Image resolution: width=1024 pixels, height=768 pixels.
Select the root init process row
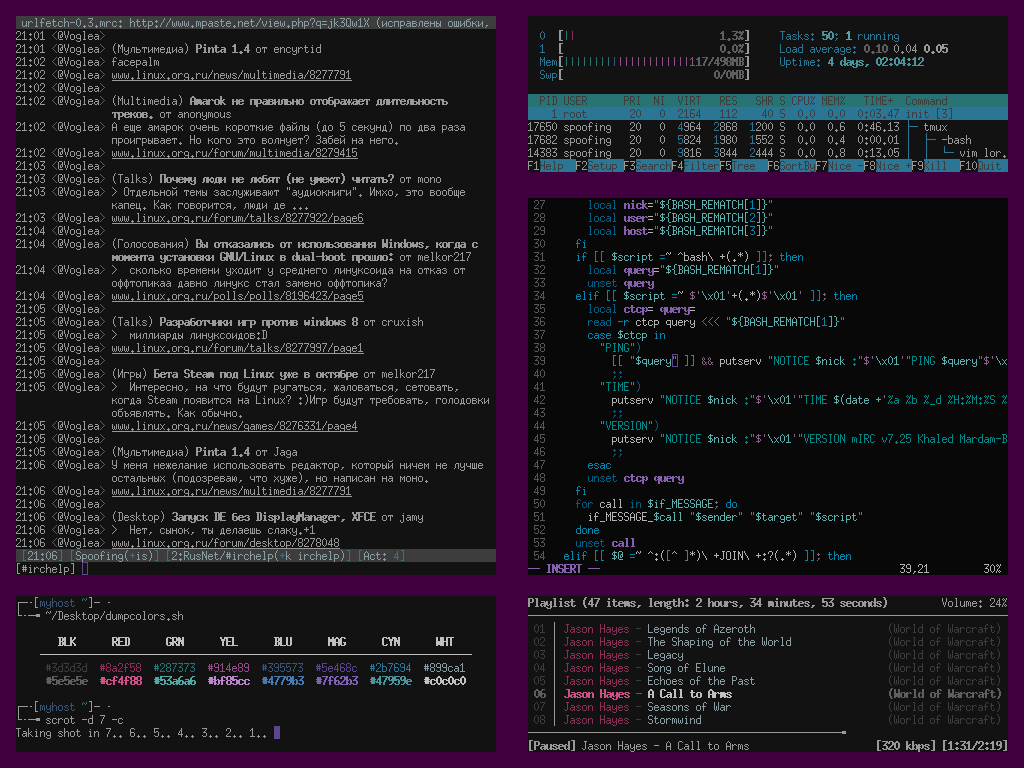(767, 114)
